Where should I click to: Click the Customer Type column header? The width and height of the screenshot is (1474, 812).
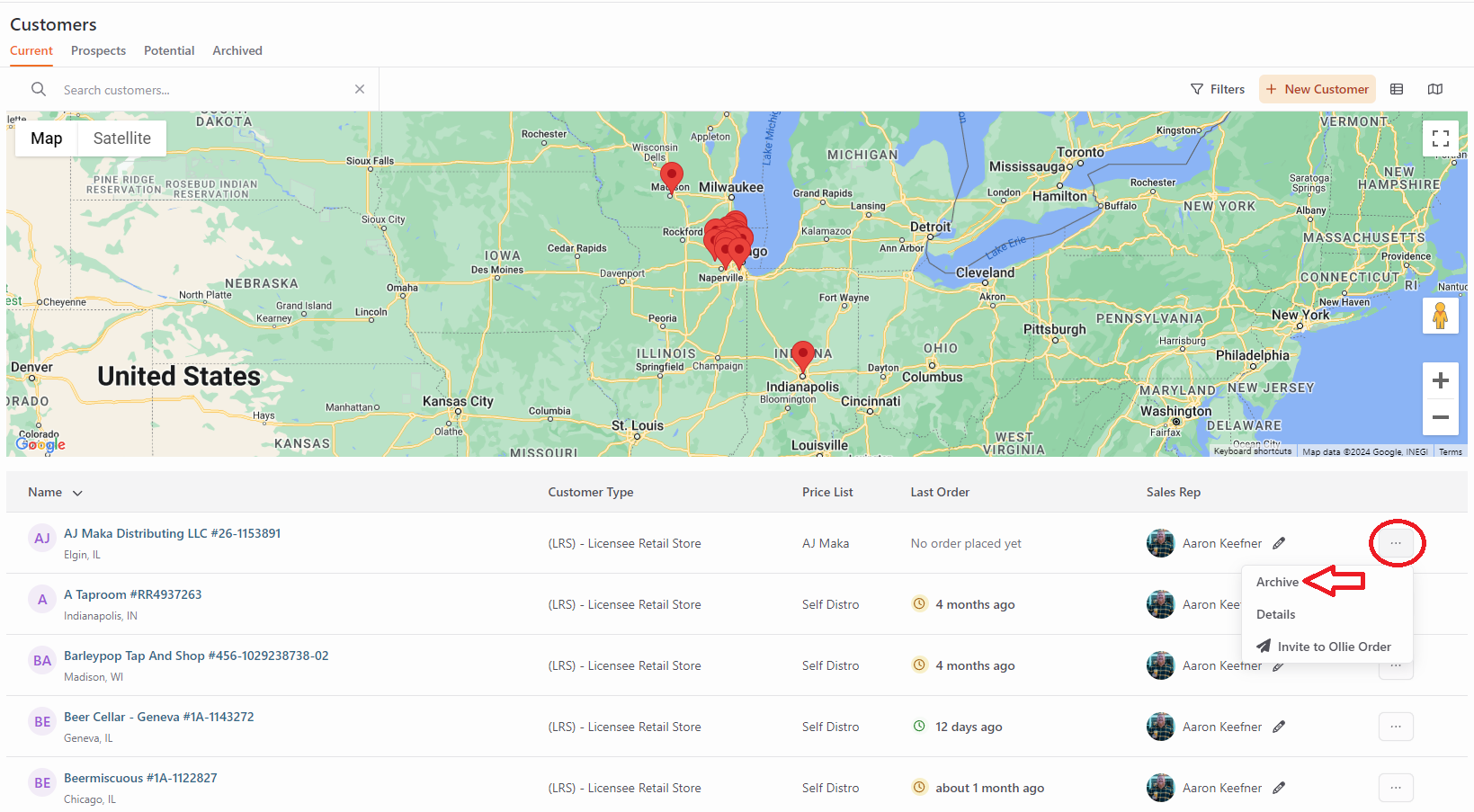pyautogui.click(x=591, y=492)
